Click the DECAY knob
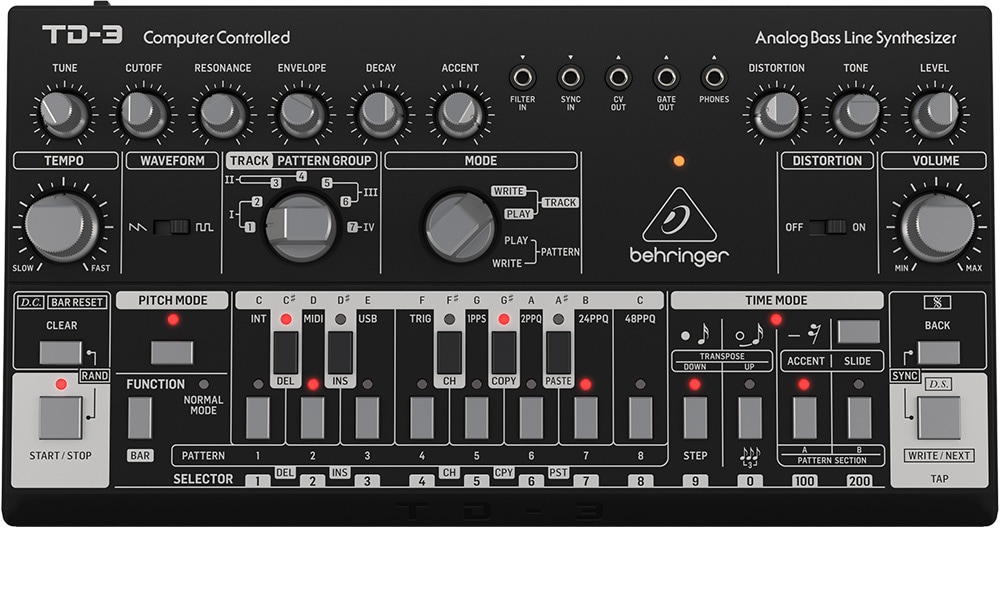 click(381, 115)
